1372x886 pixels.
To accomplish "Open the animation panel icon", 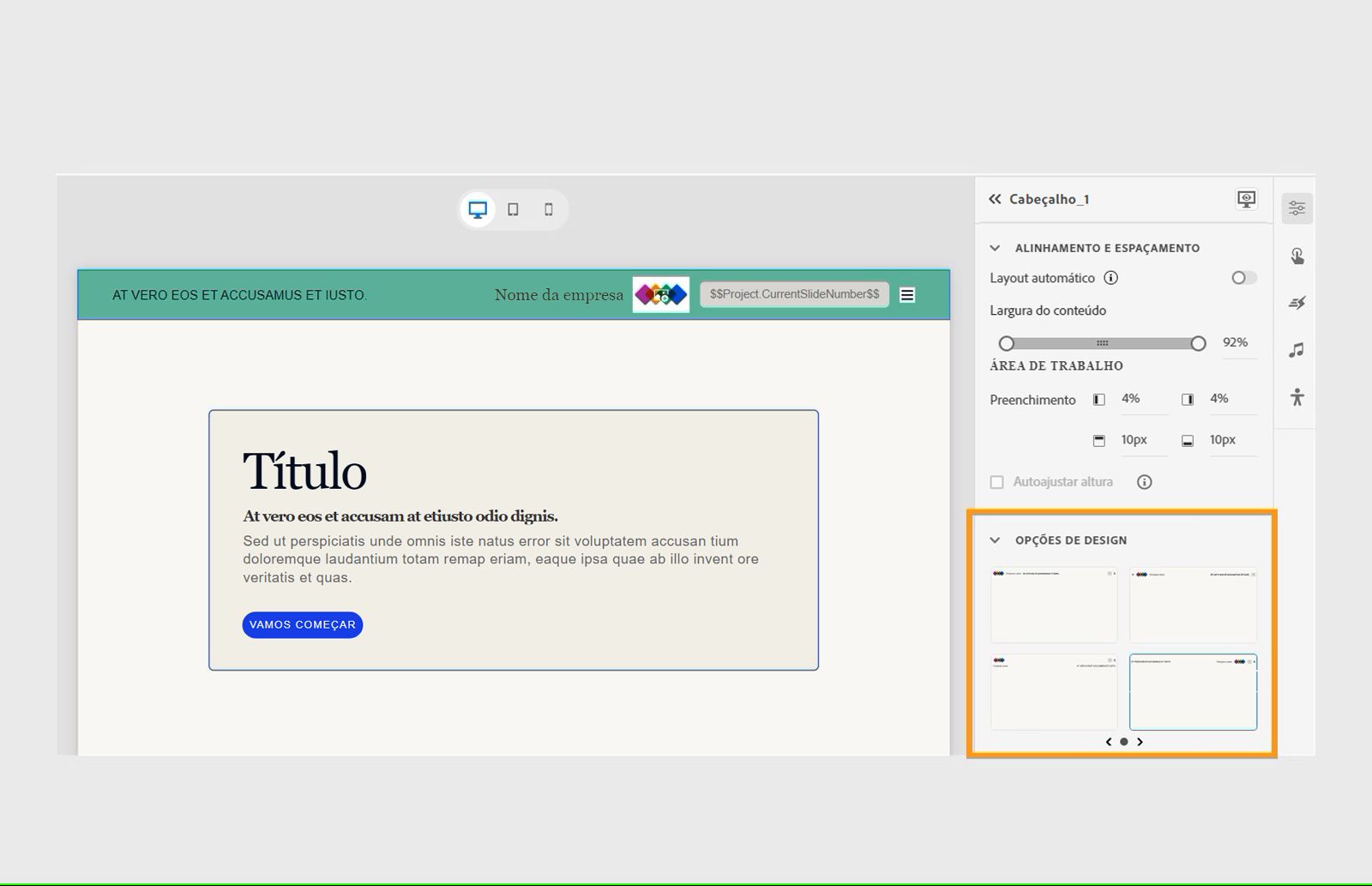I will 1297,302.
